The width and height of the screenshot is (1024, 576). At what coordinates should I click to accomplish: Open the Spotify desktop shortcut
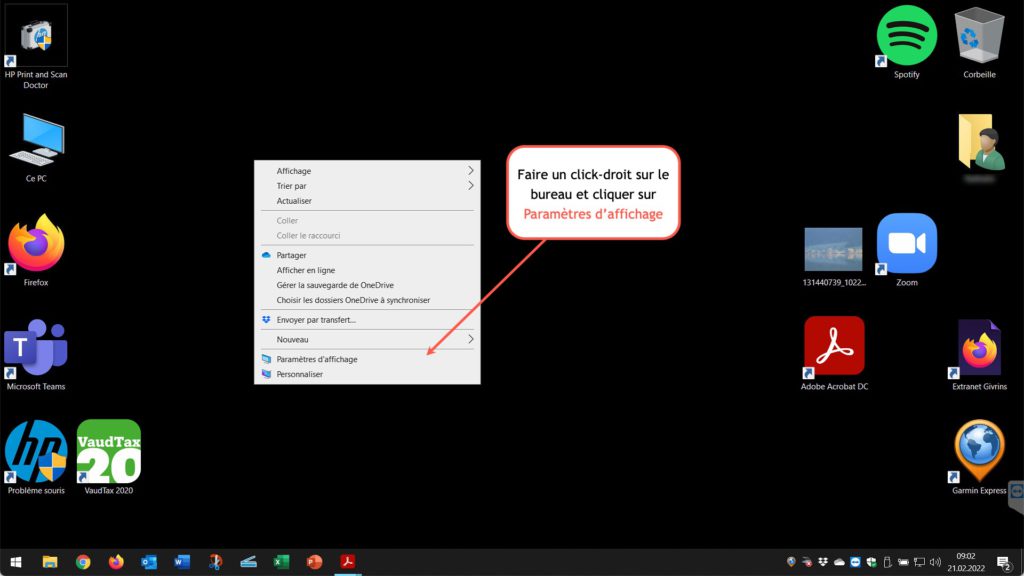pyautogui.click(x=906, y=37)
